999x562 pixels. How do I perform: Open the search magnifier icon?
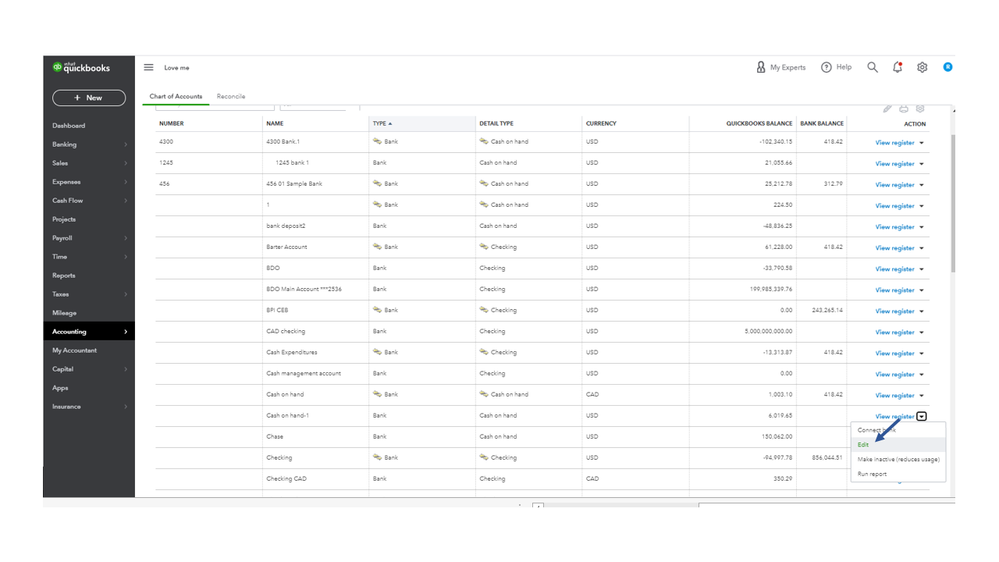tap(872, 67)
